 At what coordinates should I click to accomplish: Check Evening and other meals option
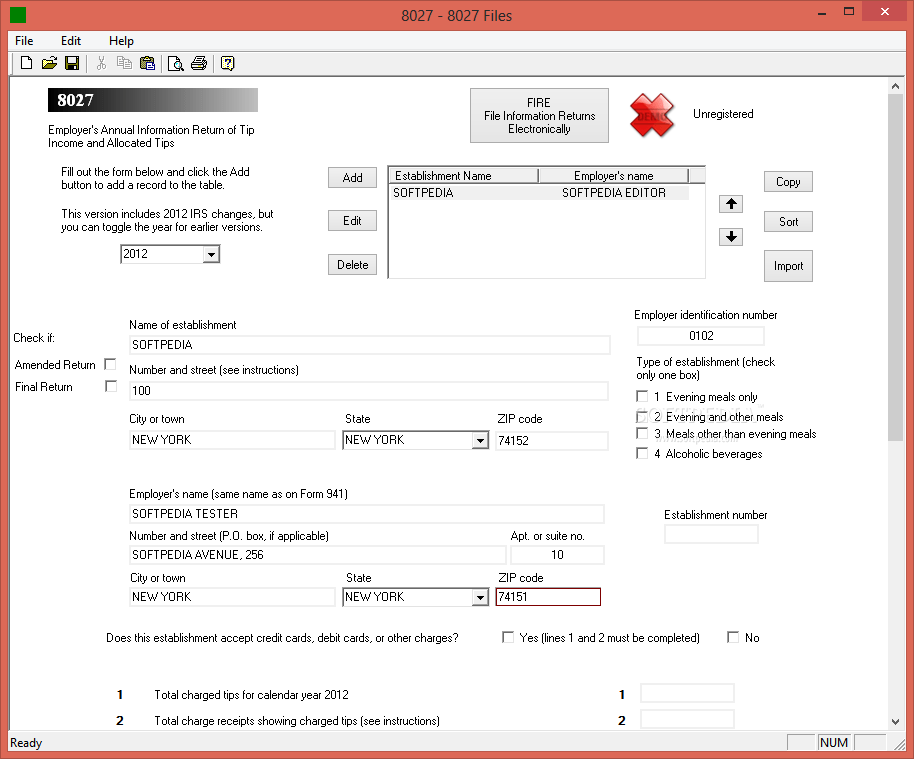[642, 416]
